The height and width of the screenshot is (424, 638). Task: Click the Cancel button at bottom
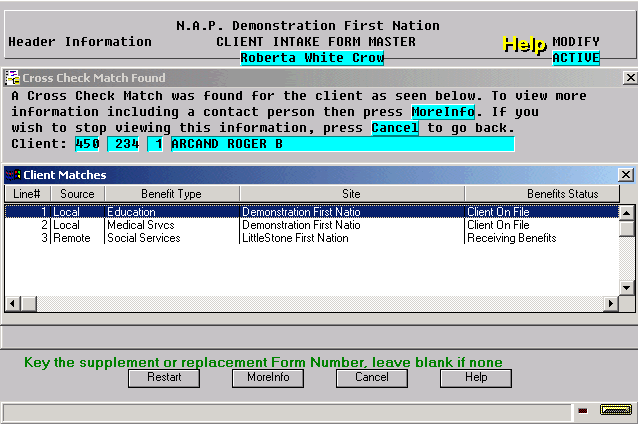point(372,378)
